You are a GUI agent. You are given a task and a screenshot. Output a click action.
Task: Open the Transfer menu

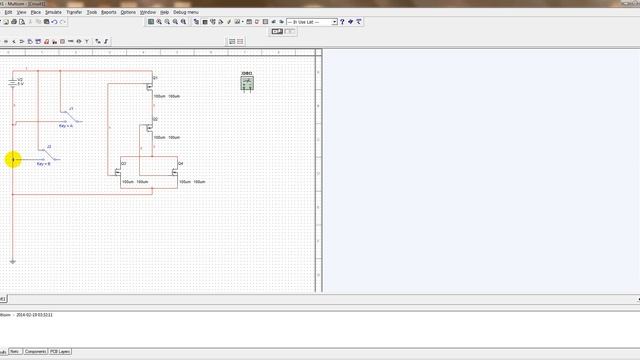74,12
